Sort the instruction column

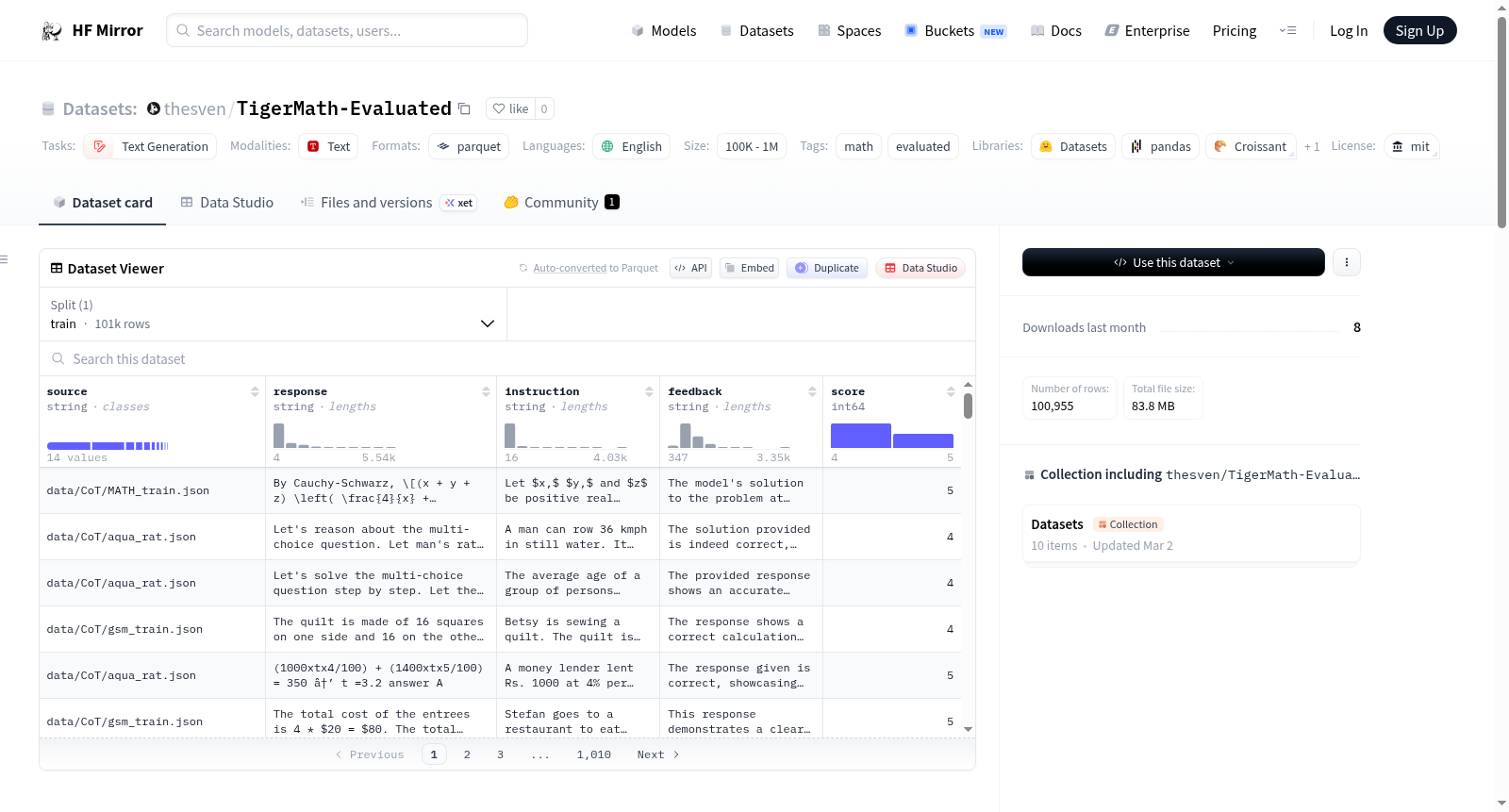(x=649, y=391)
